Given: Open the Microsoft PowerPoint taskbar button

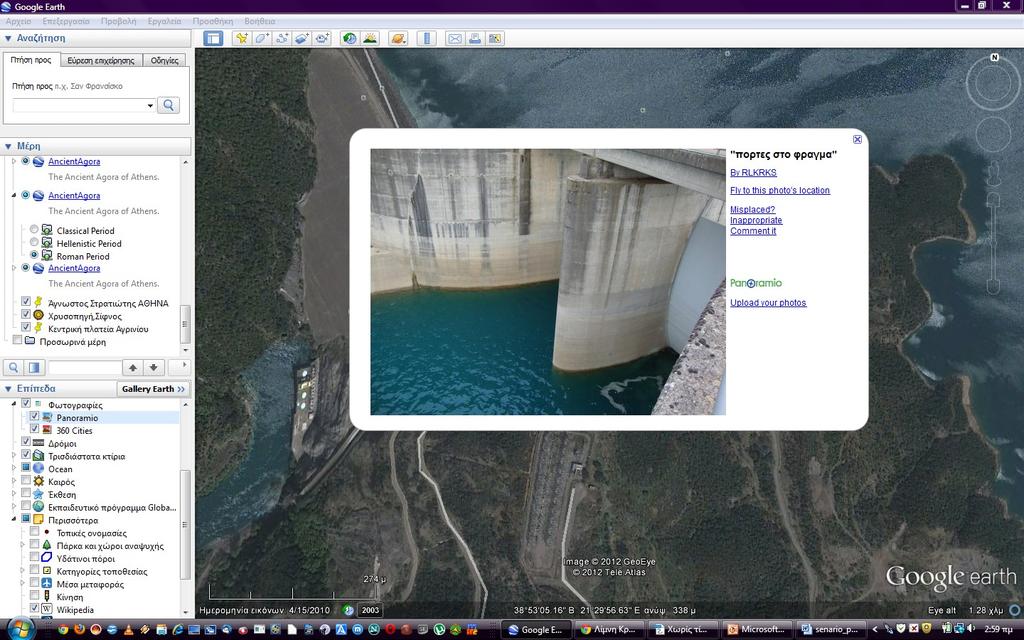Looking at the screenshot, I should 756,630.
